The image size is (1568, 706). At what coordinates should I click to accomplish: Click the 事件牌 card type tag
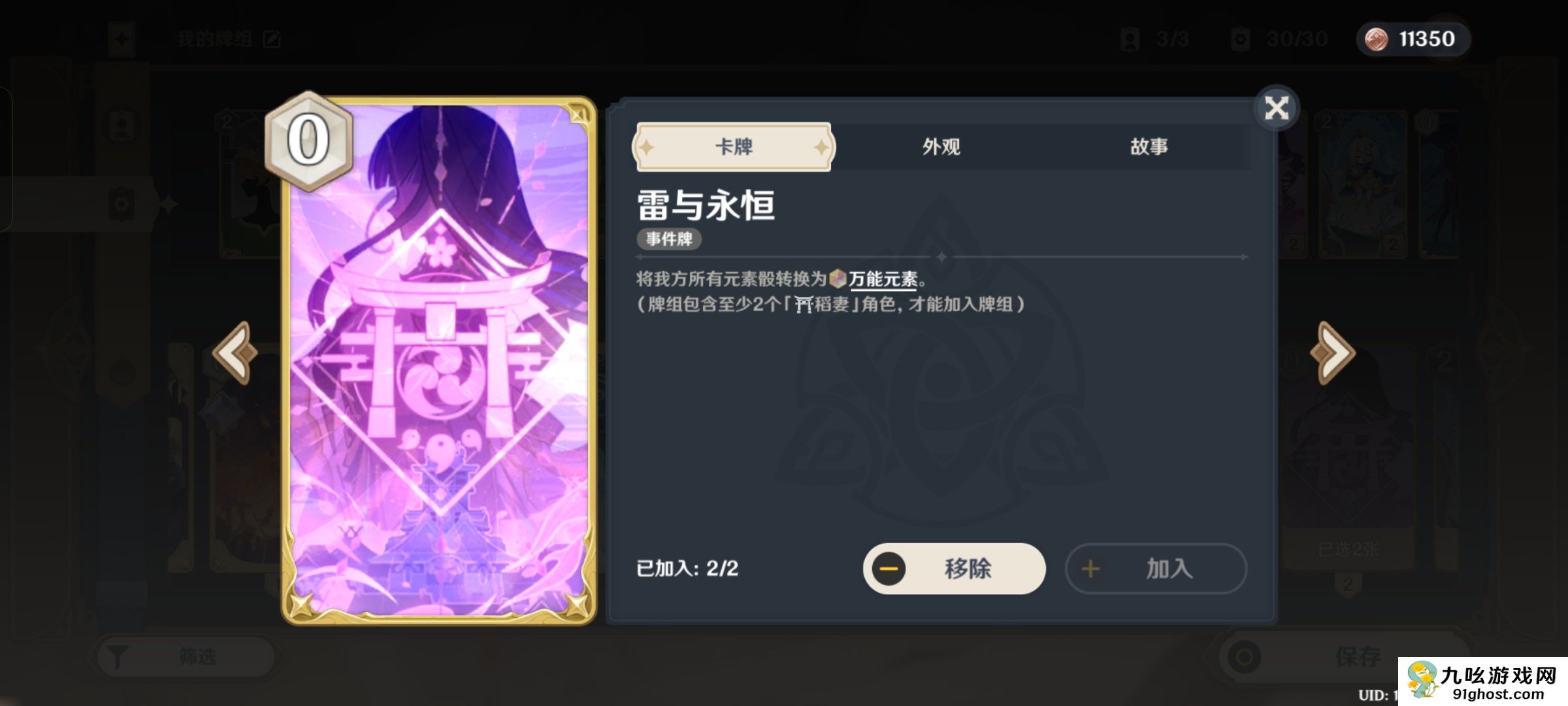pos(669,239)
